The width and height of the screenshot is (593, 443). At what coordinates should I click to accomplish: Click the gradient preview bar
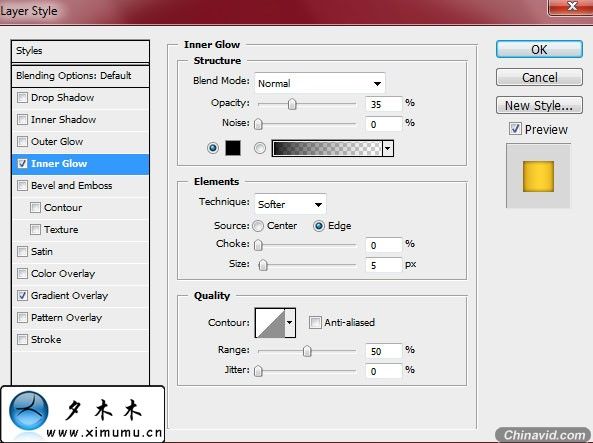tap(327, 148)
